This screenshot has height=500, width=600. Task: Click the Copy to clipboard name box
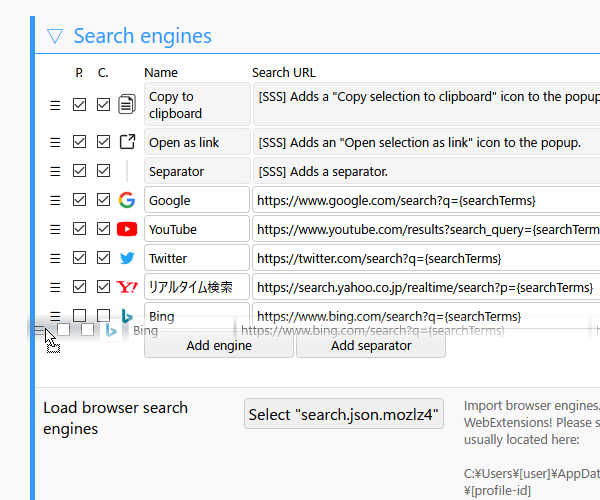(197, 104)
